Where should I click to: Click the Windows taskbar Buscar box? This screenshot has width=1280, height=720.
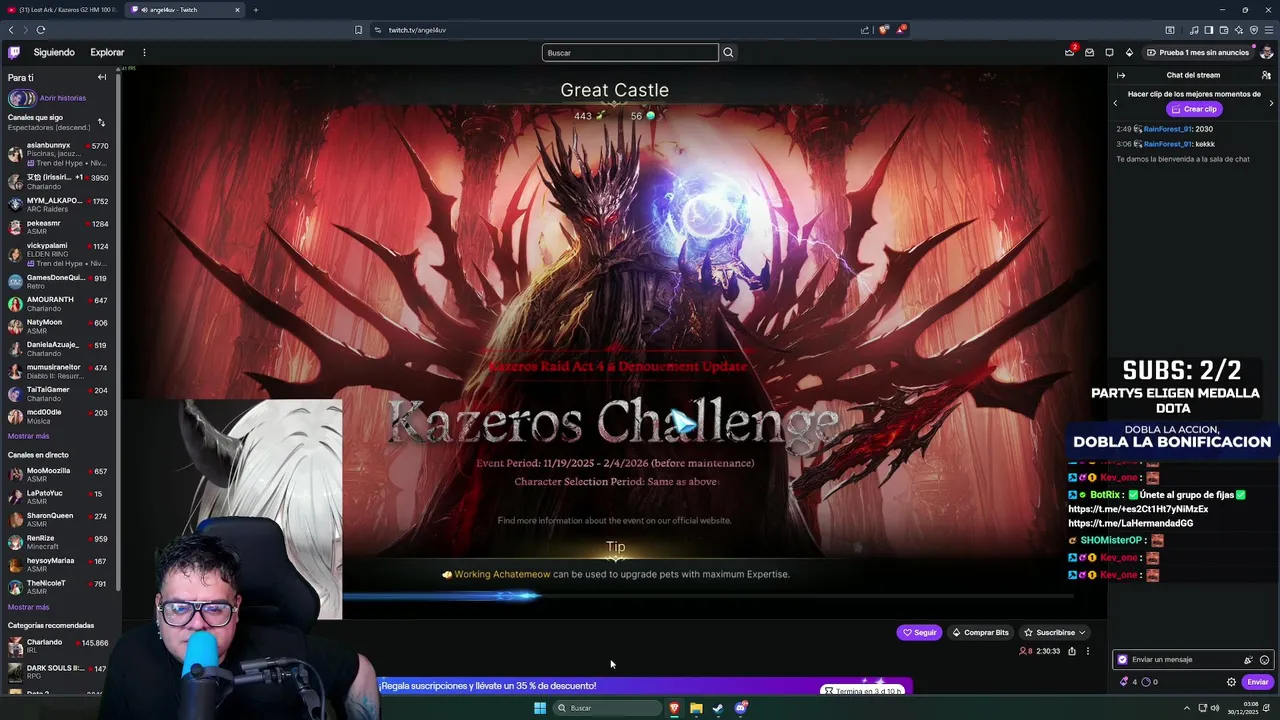tap(607, 708)
